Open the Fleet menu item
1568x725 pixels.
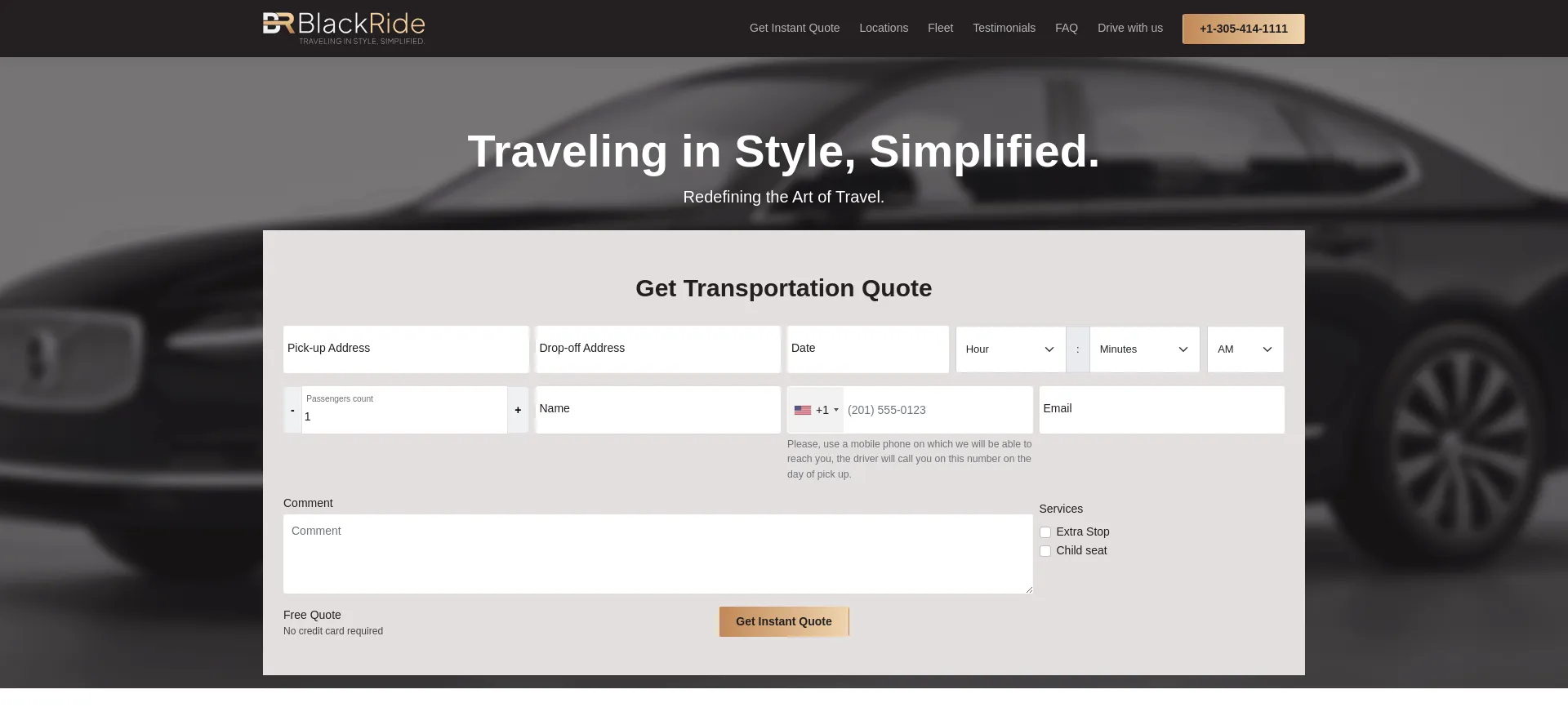pos(940,28)
